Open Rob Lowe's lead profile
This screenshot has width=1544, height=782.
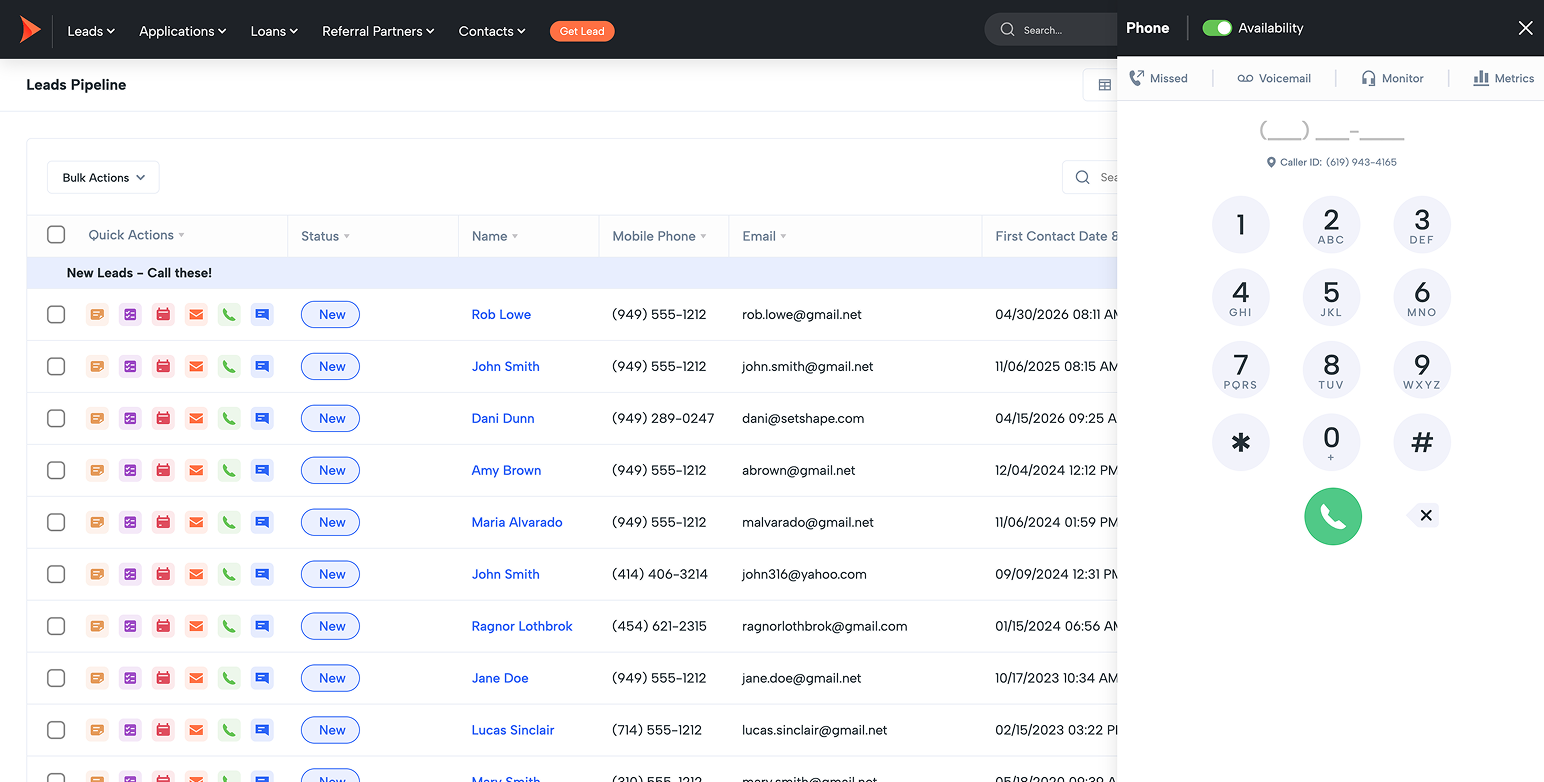[x=501, y=314]
